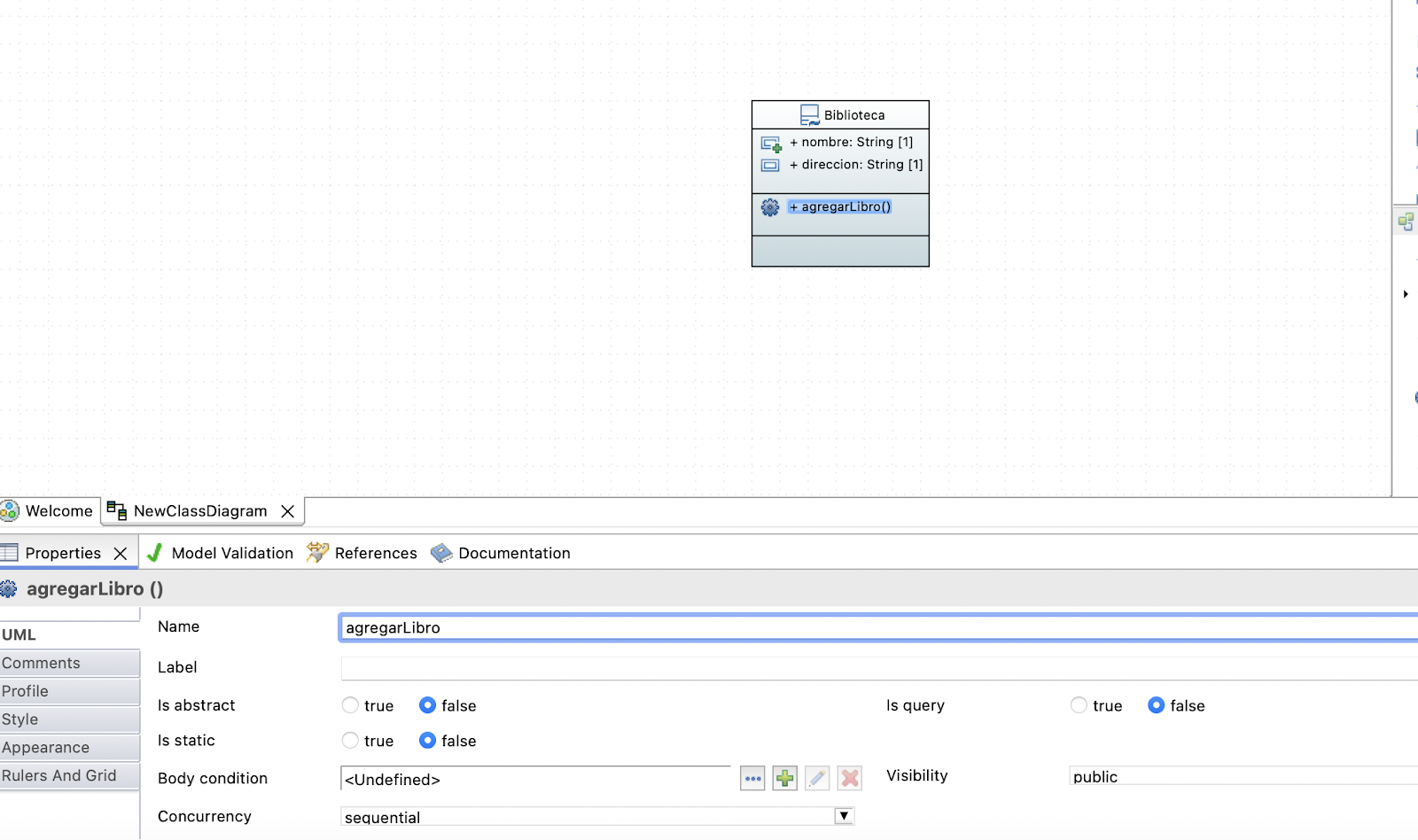Switch to the Model Validation tab
Image resolution: width=1418 pixels, height=840 pixels.
pos(220,553)
